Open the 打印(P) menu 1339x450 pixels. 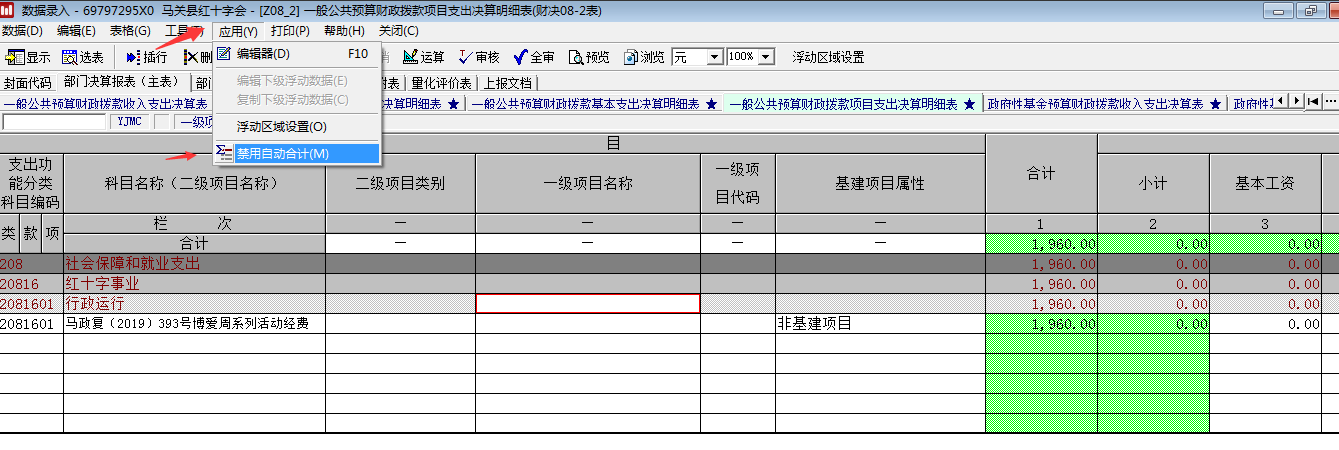[291, 31]
